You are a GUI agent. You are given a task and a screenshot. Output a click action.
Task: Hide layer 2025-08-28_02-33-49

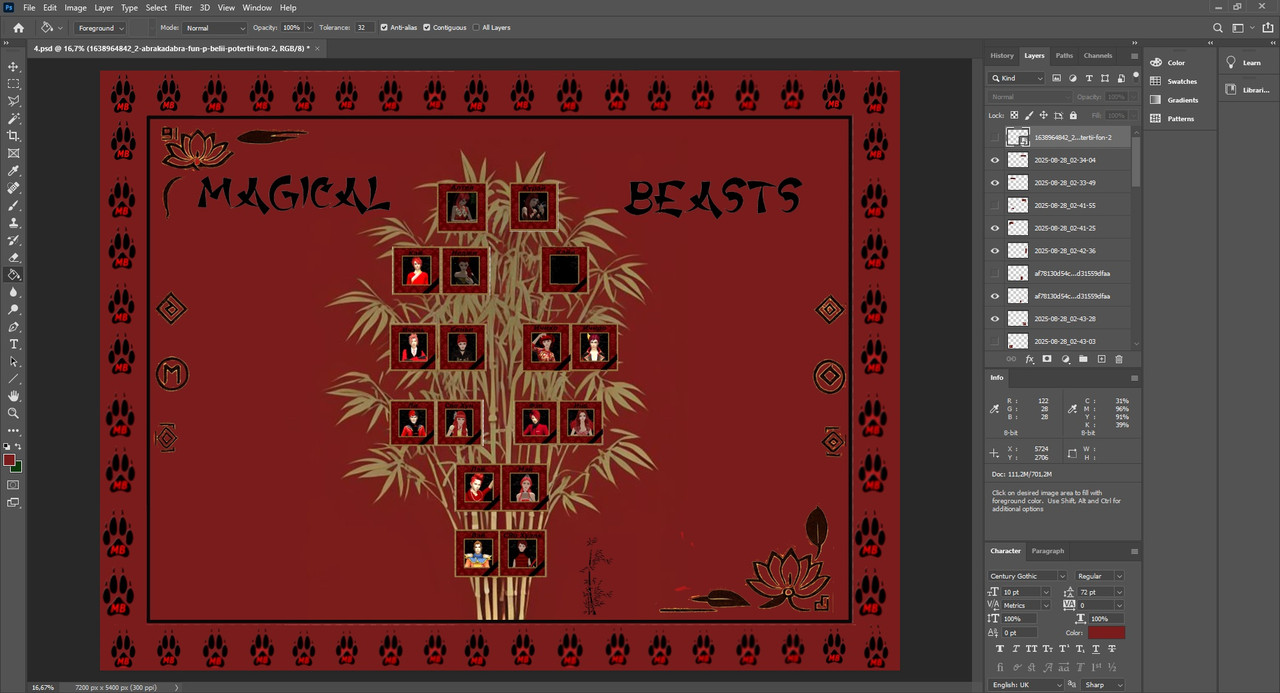point(995,183)
